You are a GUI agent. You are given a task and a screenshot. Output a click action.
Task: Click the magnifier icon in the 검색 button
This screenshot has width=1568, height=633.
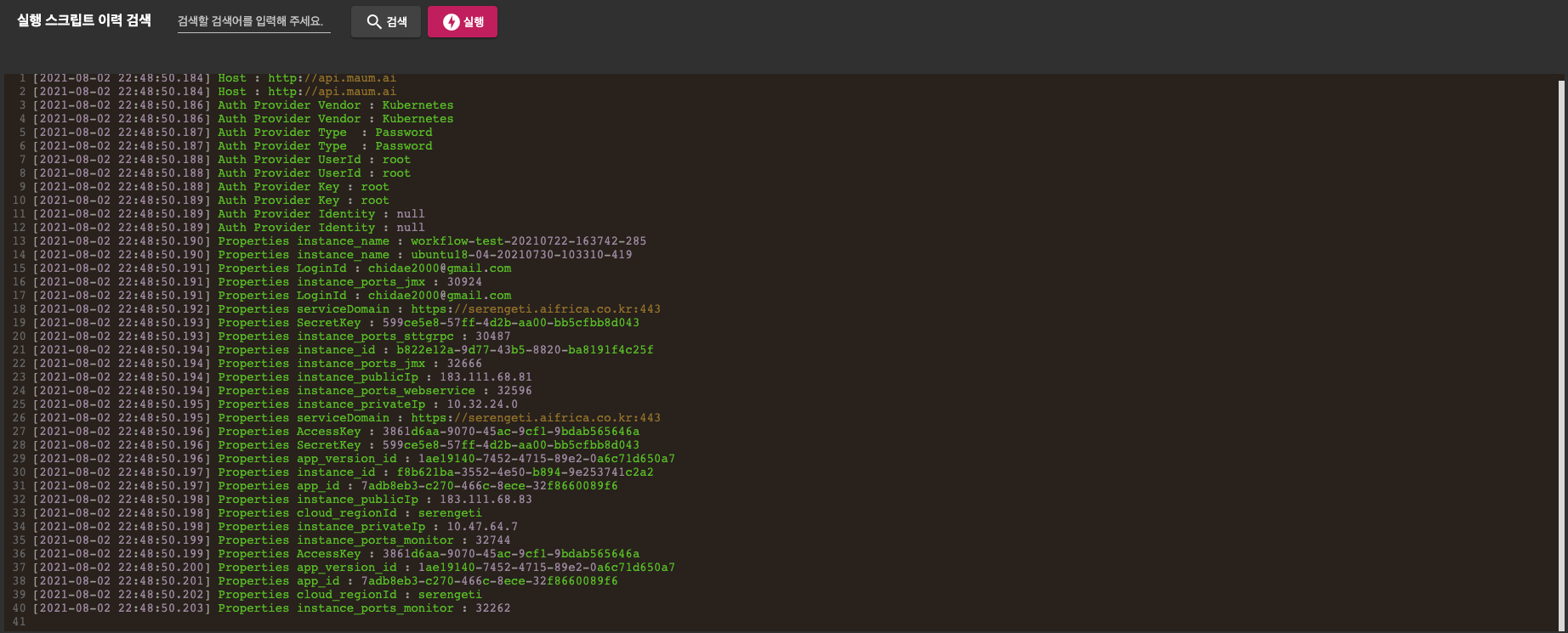point(374,22)
